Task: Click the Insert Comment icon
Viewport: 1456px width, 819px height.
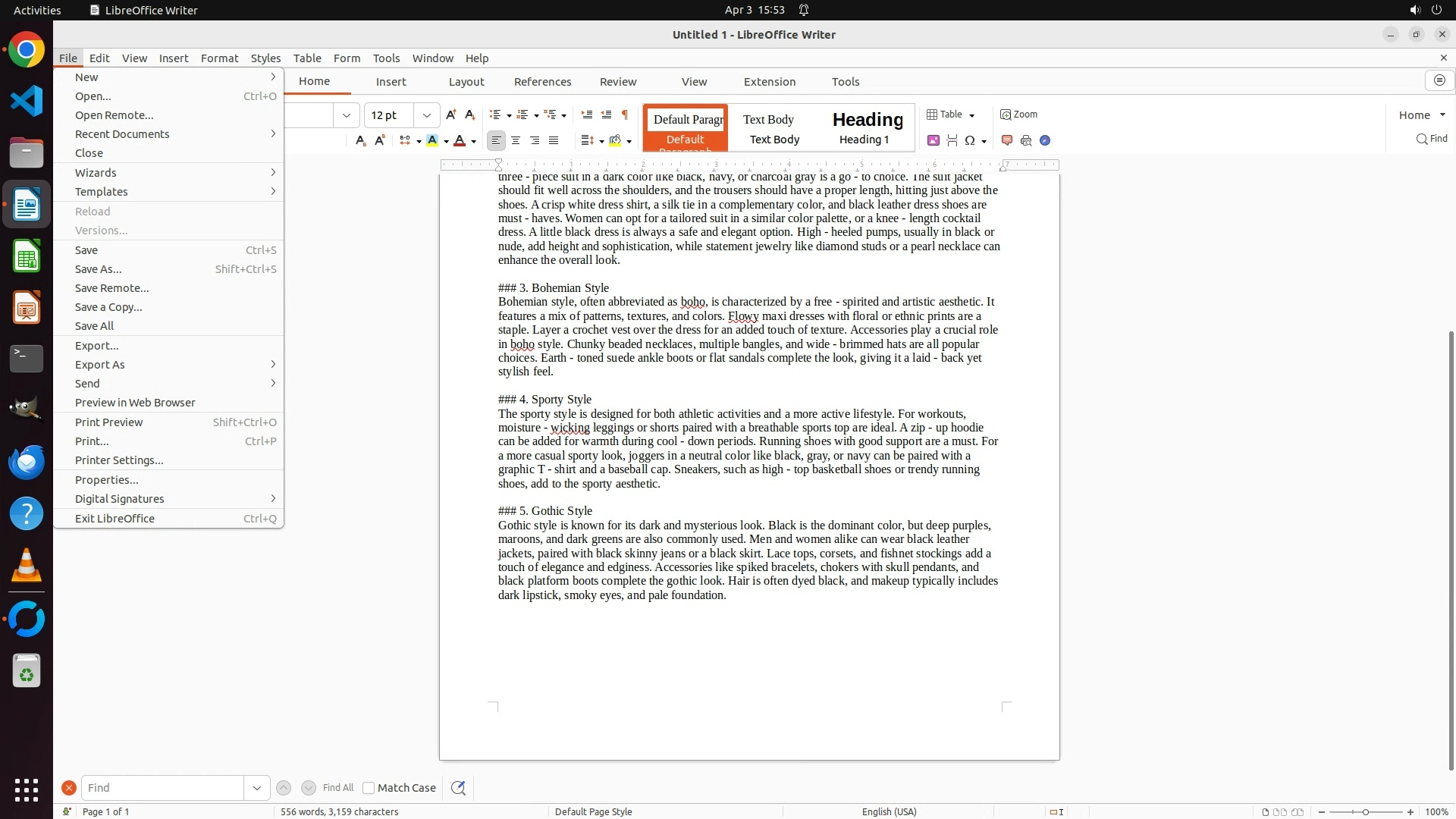Action: (x=1007, y=140)
